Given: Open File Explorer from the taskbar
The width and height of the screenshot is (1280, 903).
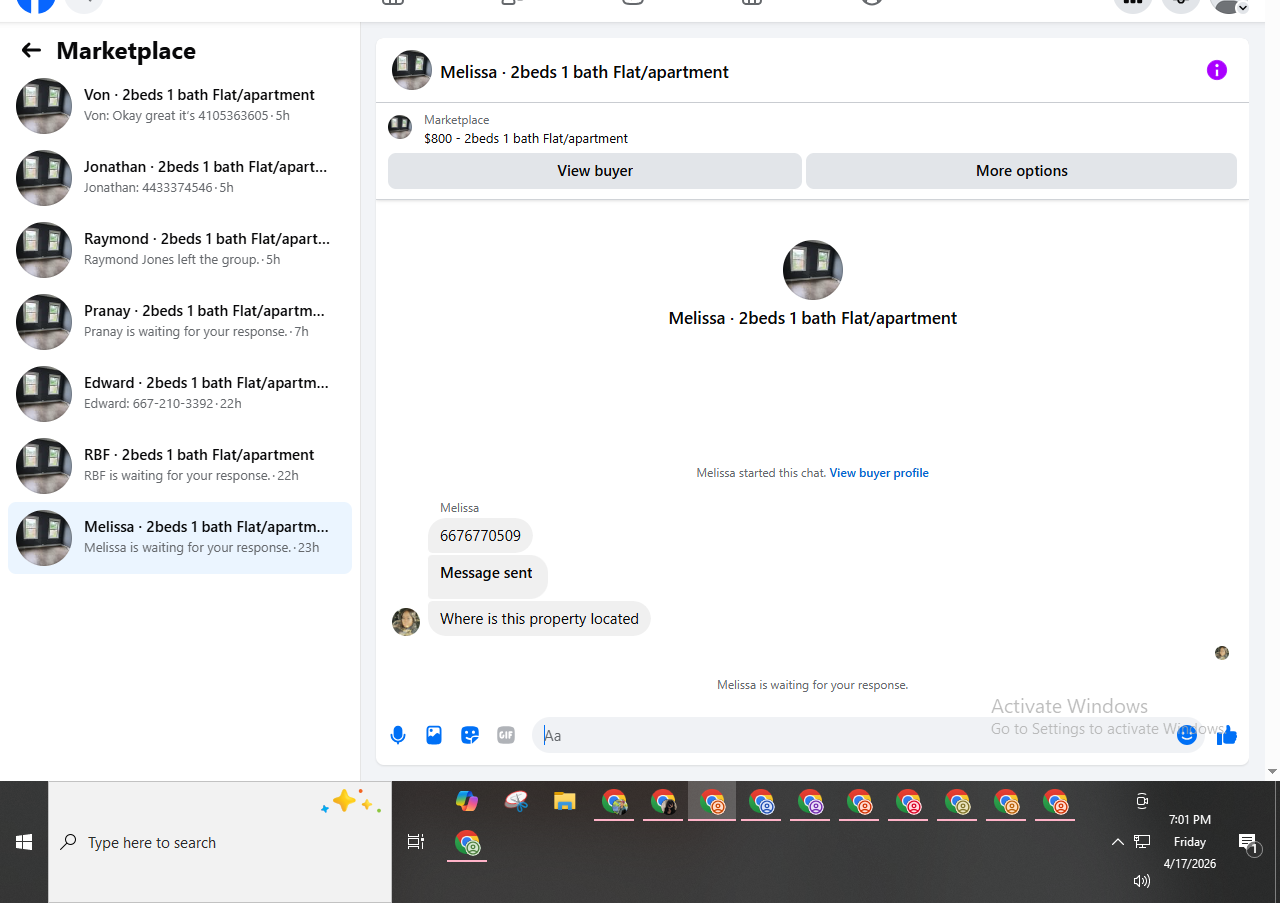Looking at the screenshot, I should click(565, 801).
